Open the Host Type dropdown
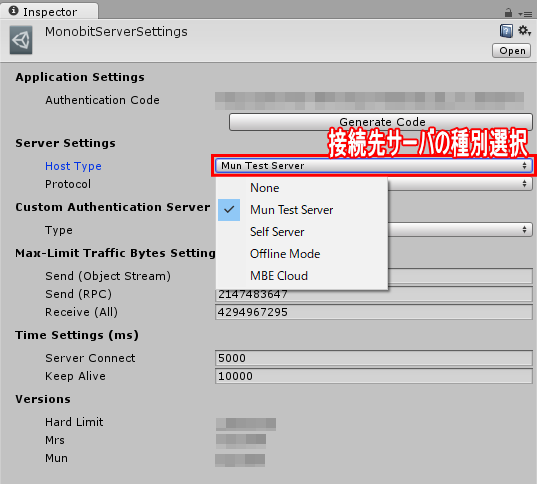 (x=374, y=166)
